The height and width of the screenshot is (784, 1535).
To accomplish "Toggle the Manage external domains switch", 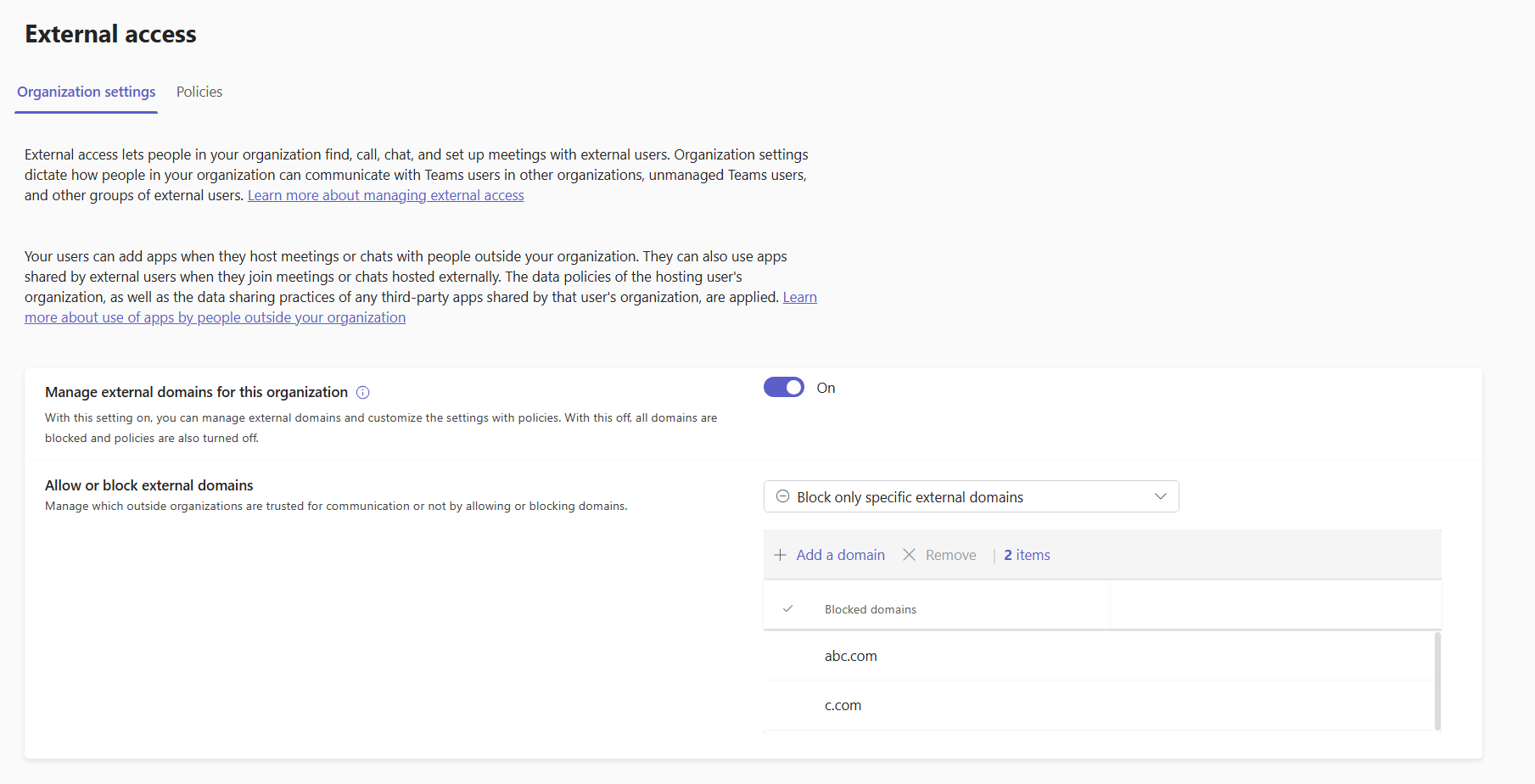I will [x=784, y=388].
